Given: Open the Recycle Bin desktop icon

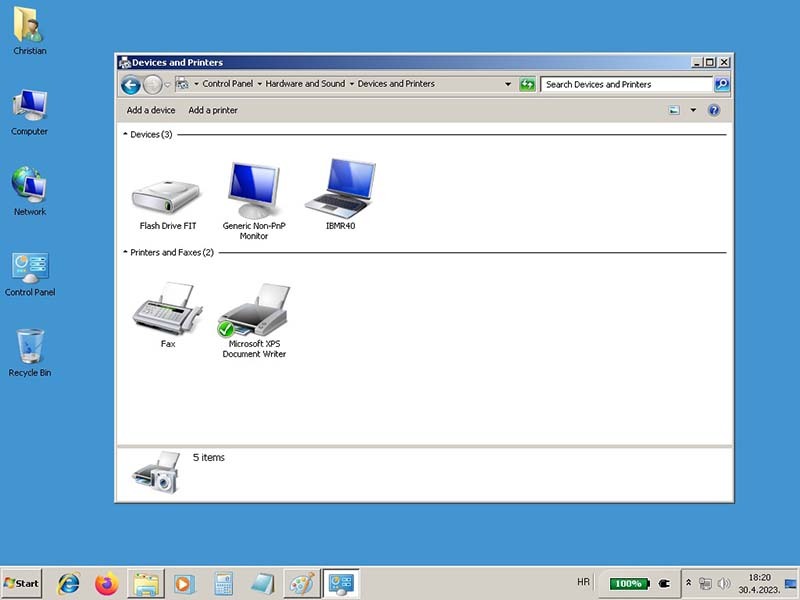Looking at the screenshot, I should point(30,350).
